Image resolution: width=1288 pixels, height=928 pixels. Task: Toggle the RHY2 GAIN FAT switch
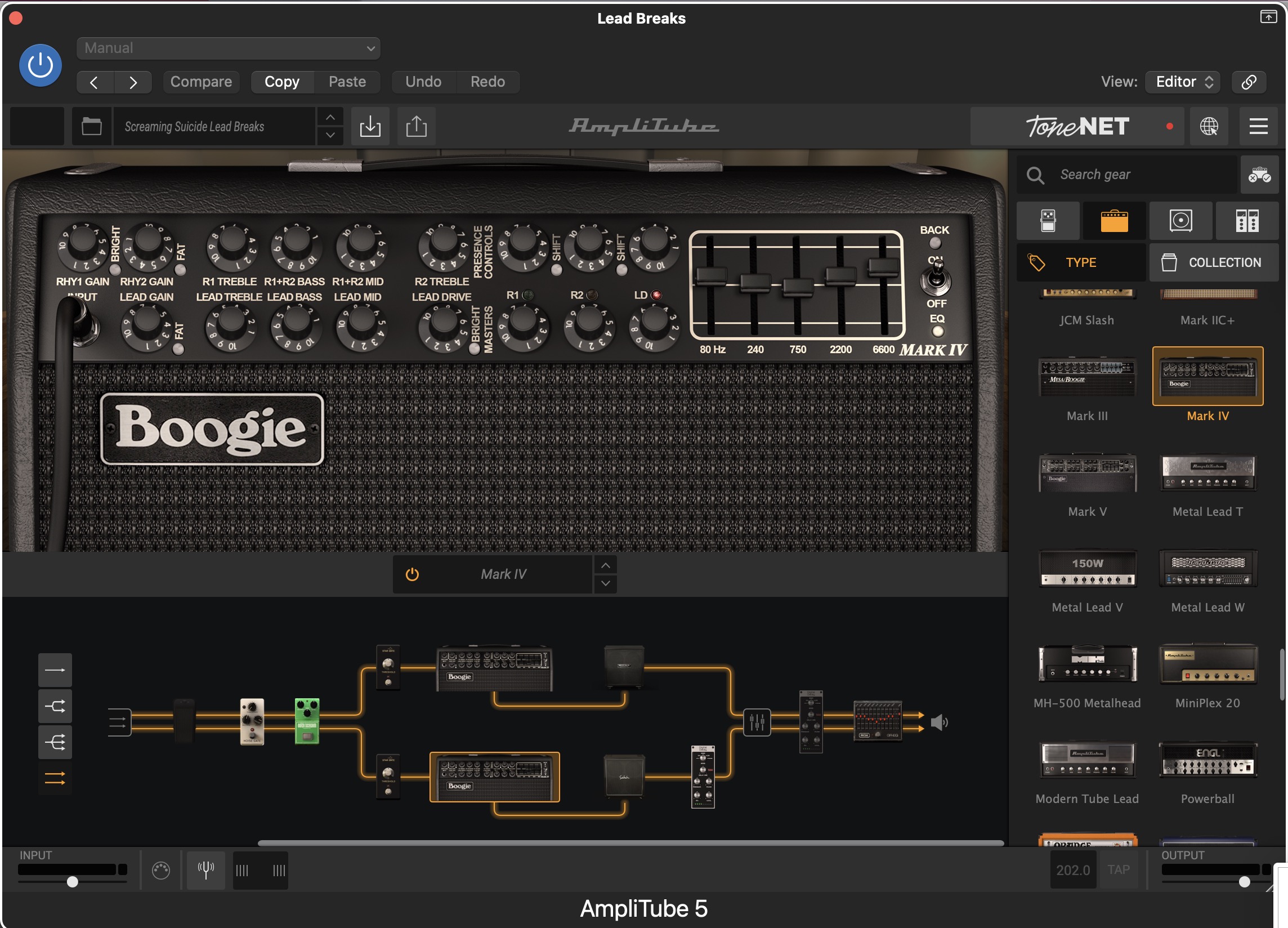(x=181, y=269)
